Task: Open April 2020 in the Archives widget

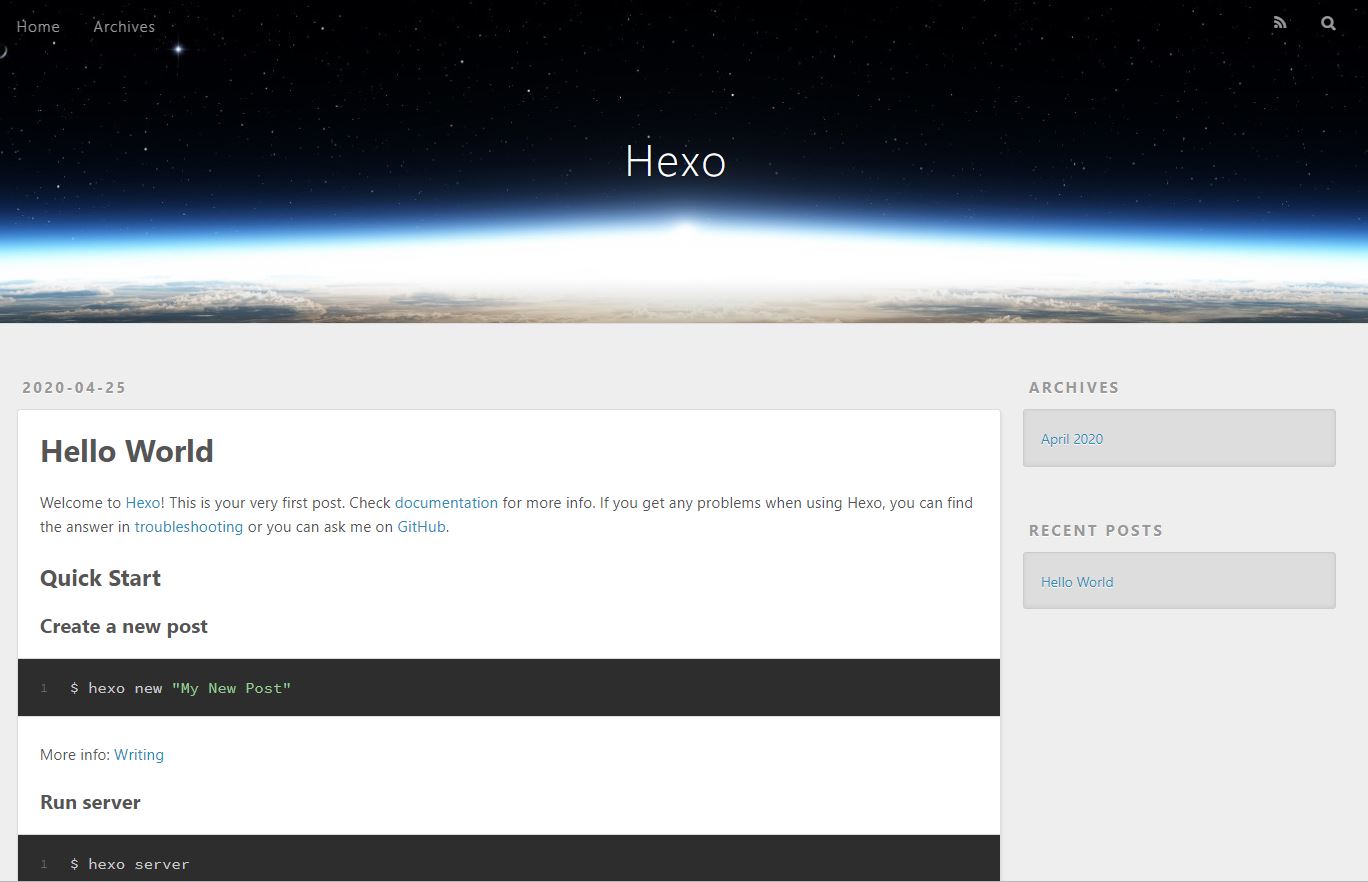Action: click(1072, 439)
